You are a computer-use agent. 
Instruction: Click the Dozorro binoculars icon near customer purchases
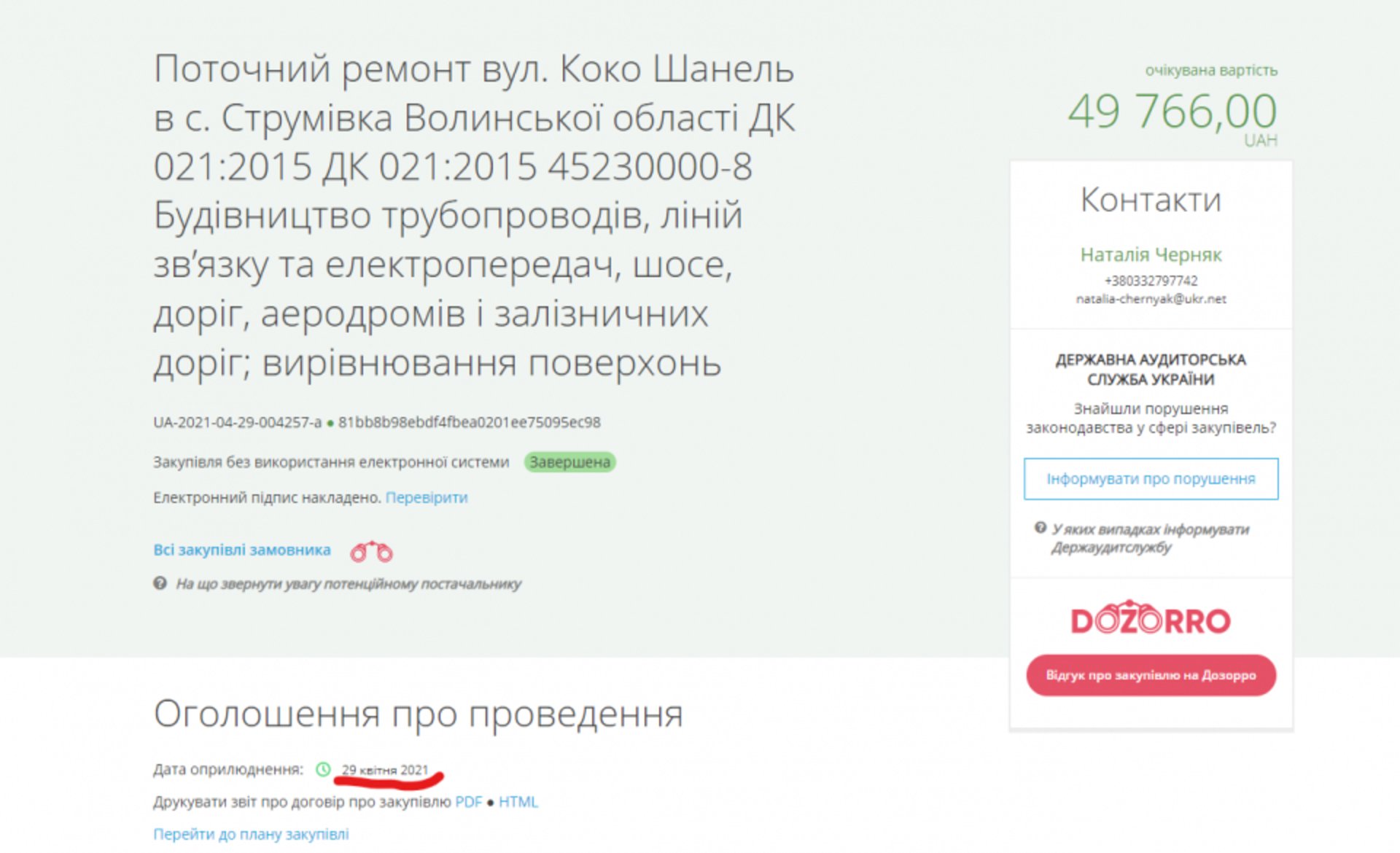[x=371, y=552]
